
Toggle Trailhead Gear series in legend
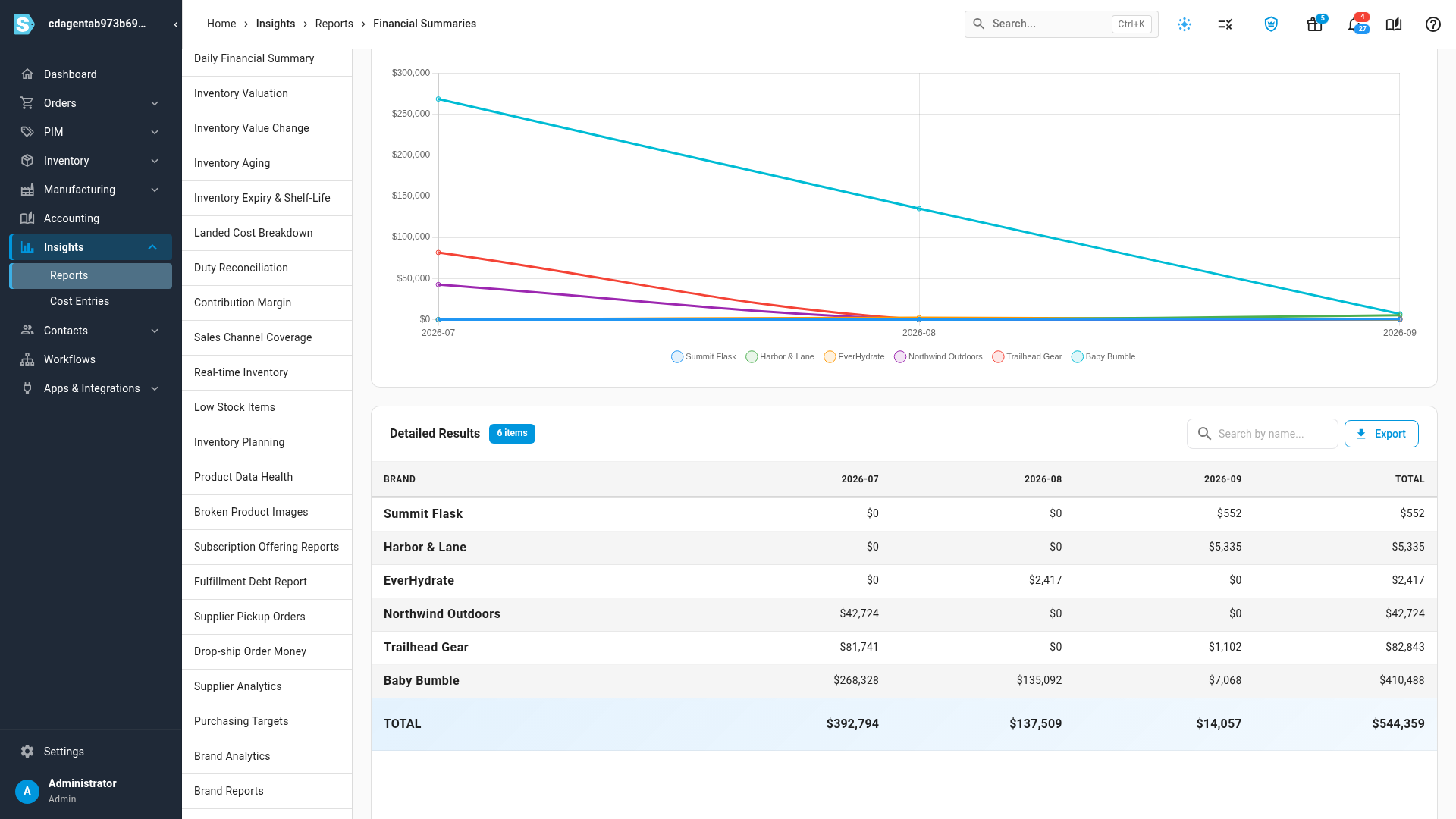(1027, 357)
